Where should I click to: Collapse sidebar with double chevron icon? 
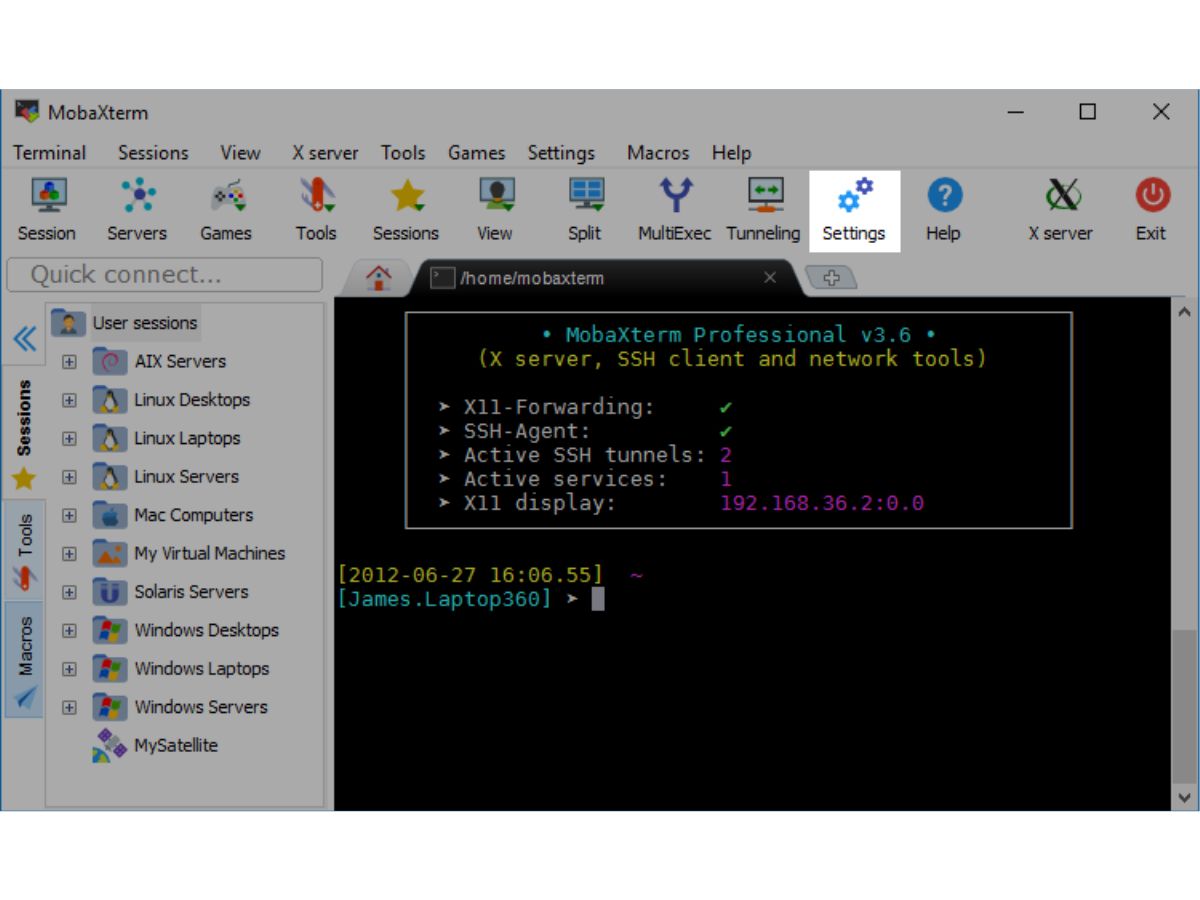pyautogui.click(x=24, y=339)
